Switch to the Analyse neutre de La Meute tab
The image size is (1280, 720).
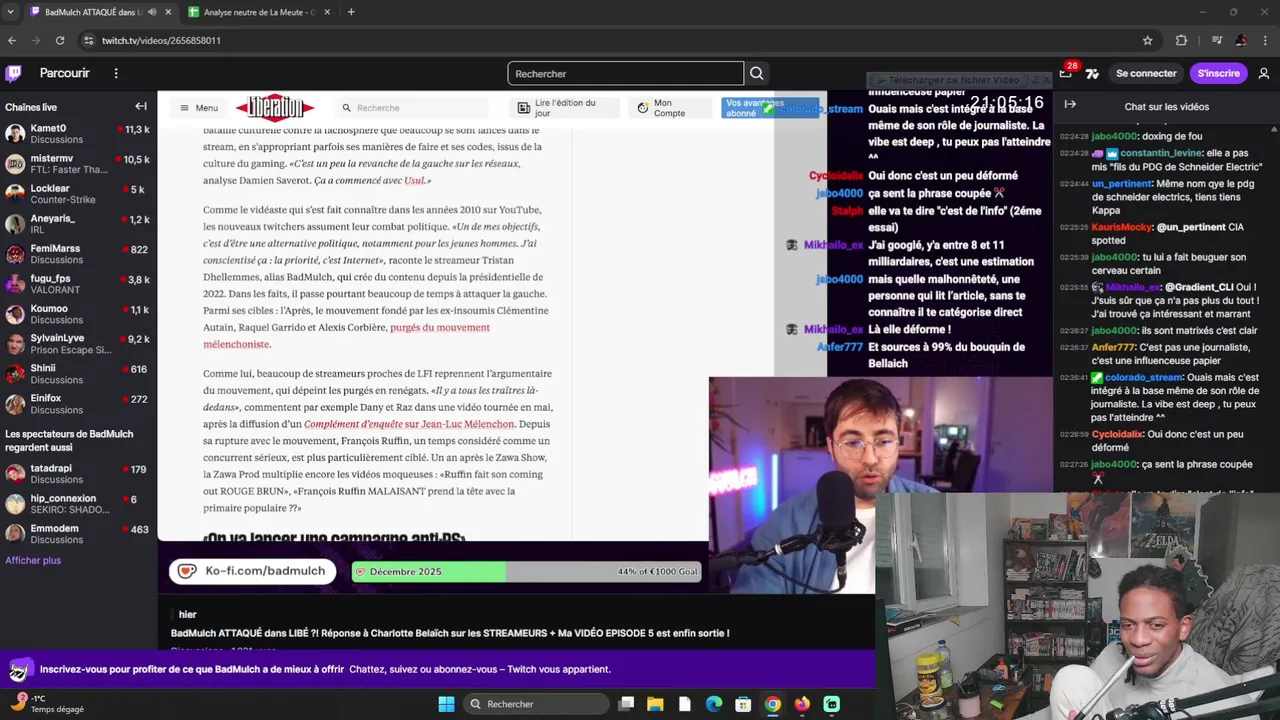258,12
